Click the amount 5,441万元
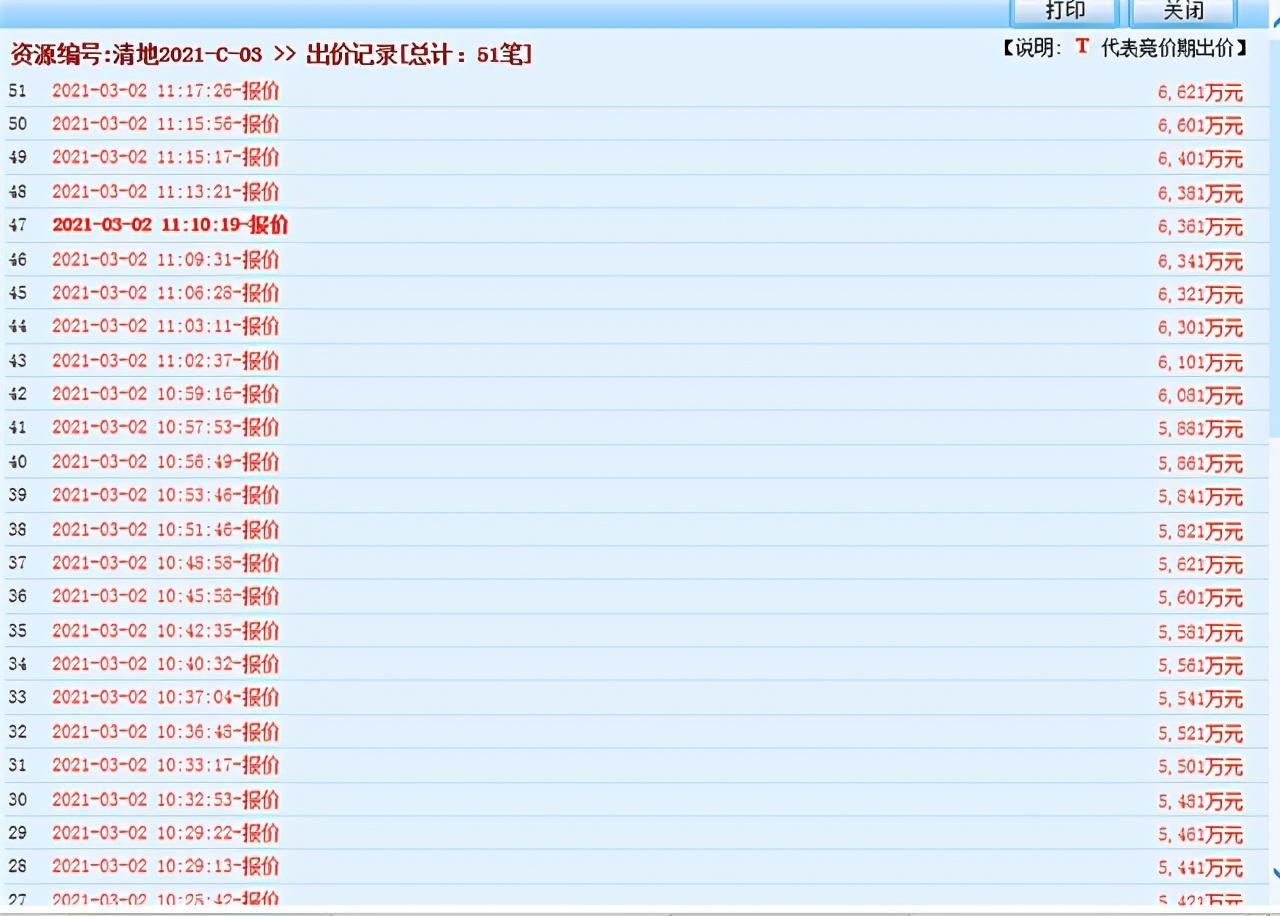The height and width of the screenshot is (916, 1280). 1200,868
